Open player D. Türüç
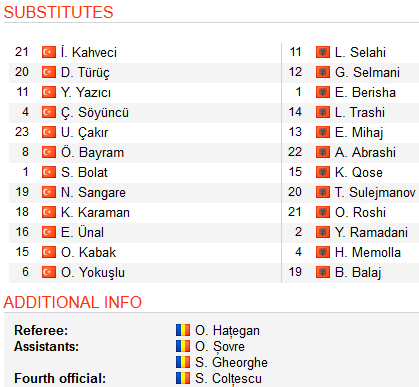 pyautogui.click(x=85, y=73)
